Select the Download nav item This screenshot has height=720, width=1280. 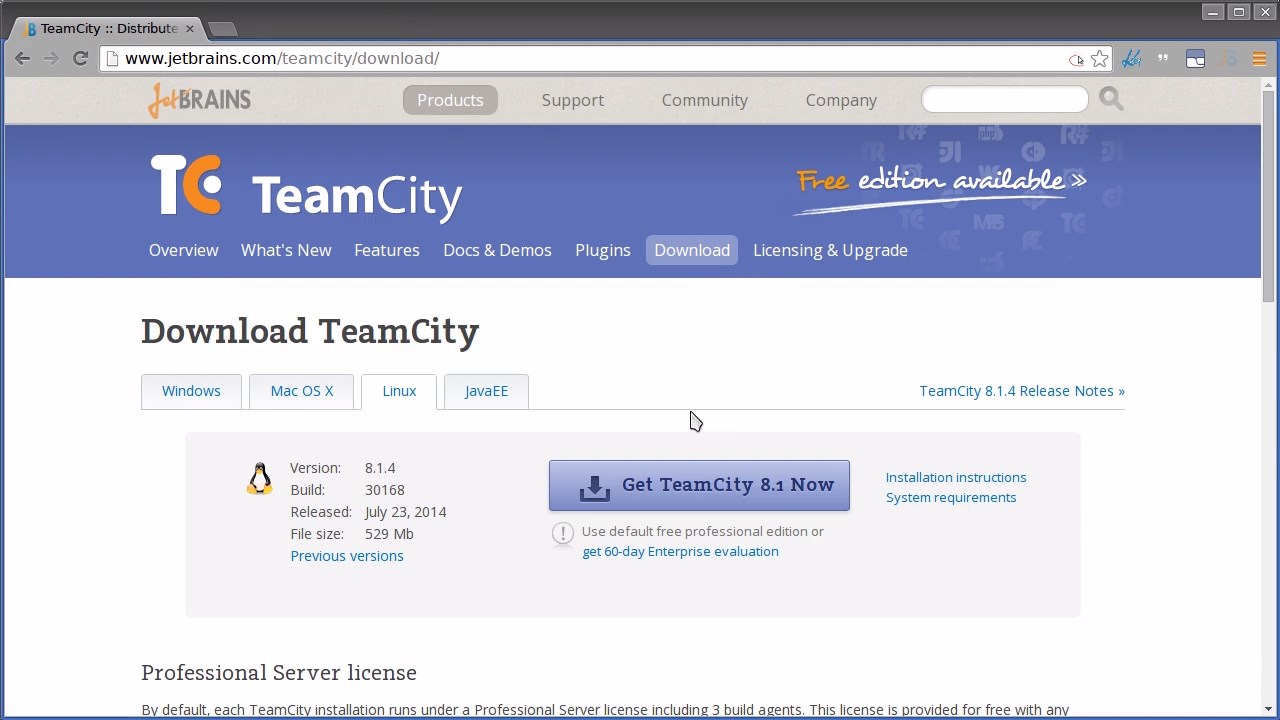692,250
